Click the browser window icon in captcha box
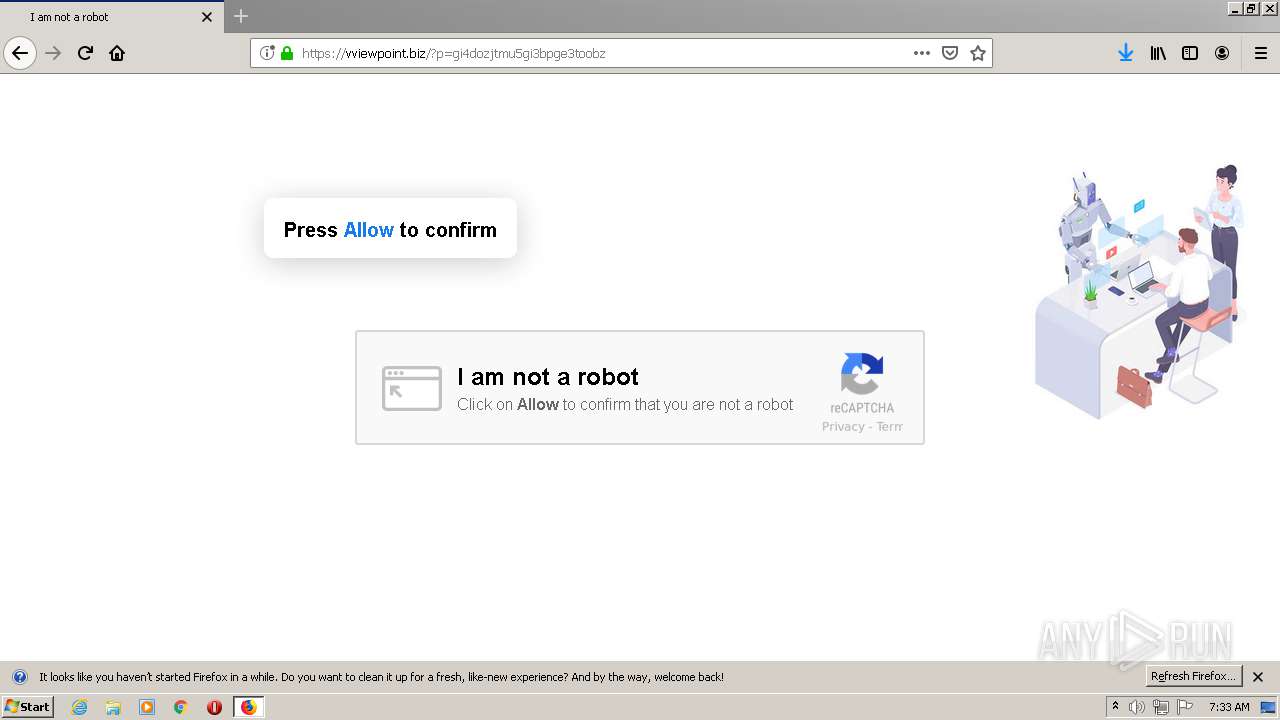 click(x=411, y=388)
